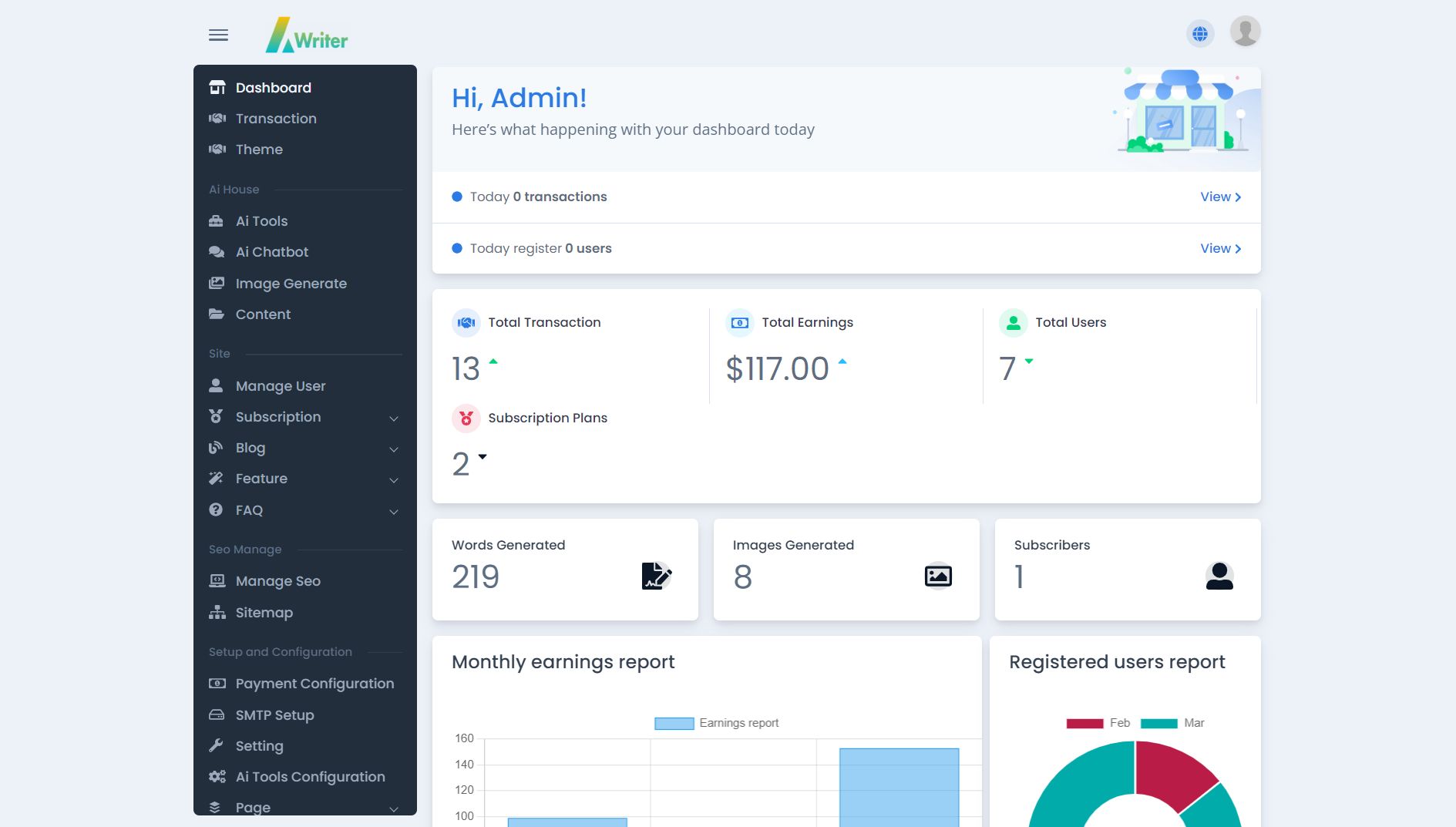Click the Subscribers person icon
The width and height of the screenshot is (1456, 827).
tap(1219, 576)
